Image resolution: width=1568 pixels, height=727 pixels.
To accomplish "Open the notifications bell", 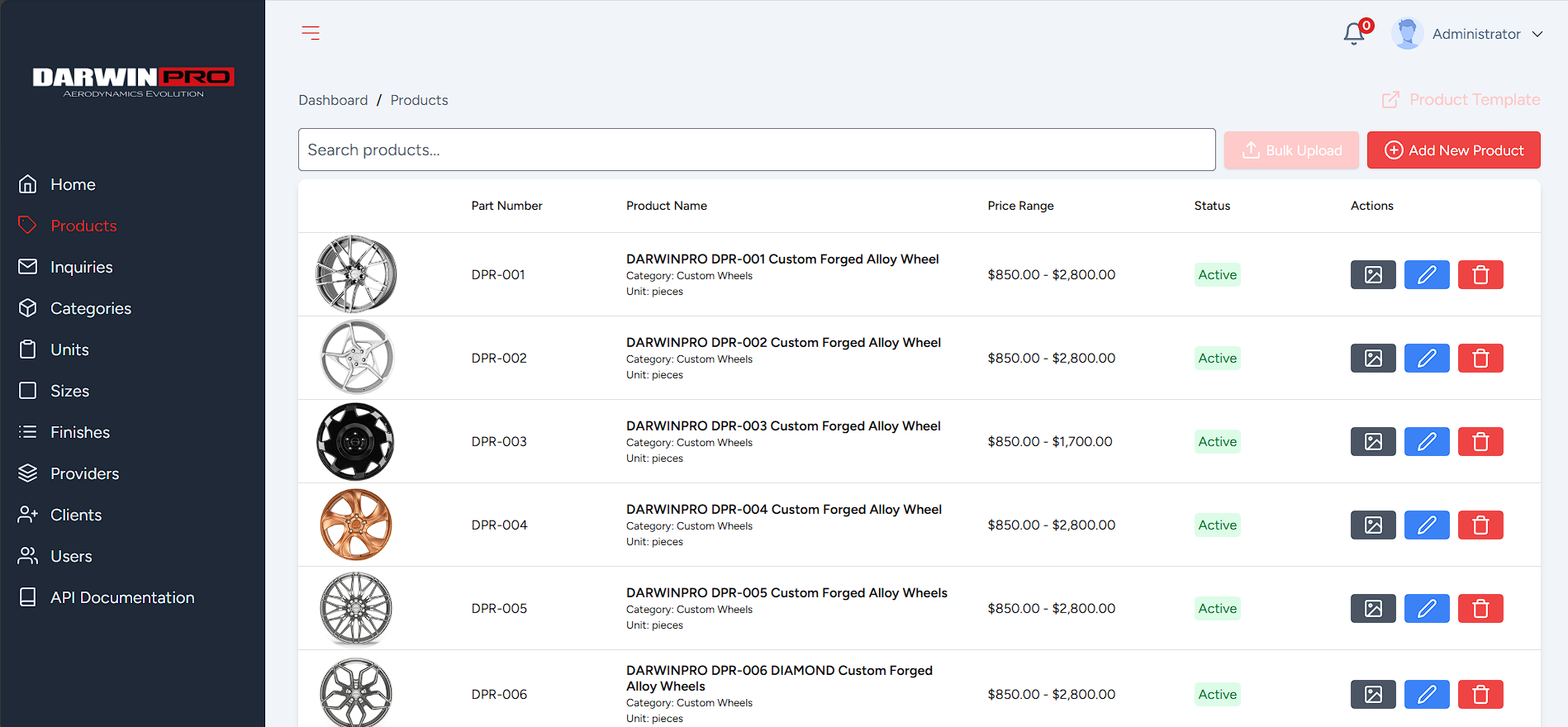I will 1353,34.
